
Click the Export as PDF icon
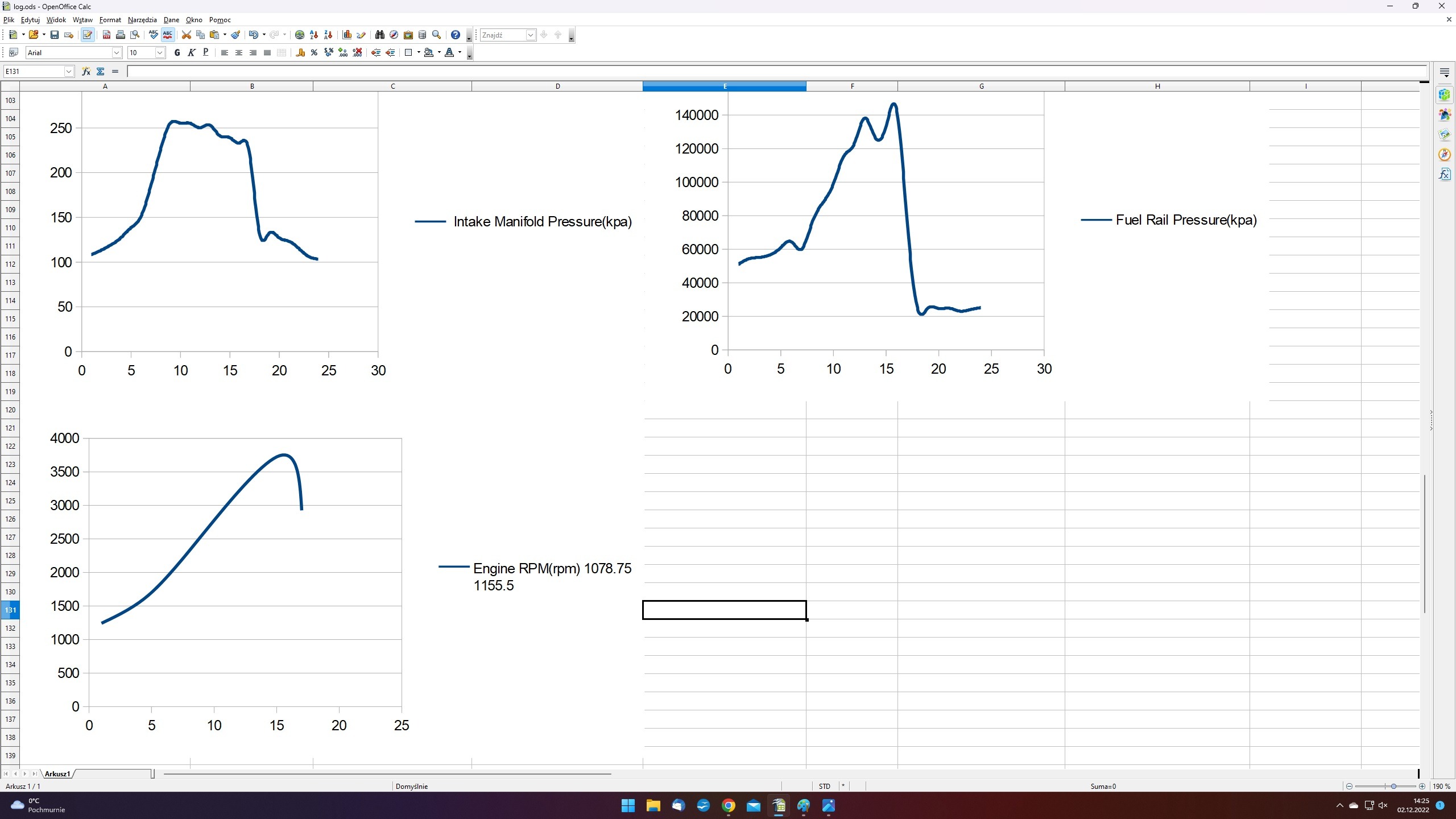[106, 35]
